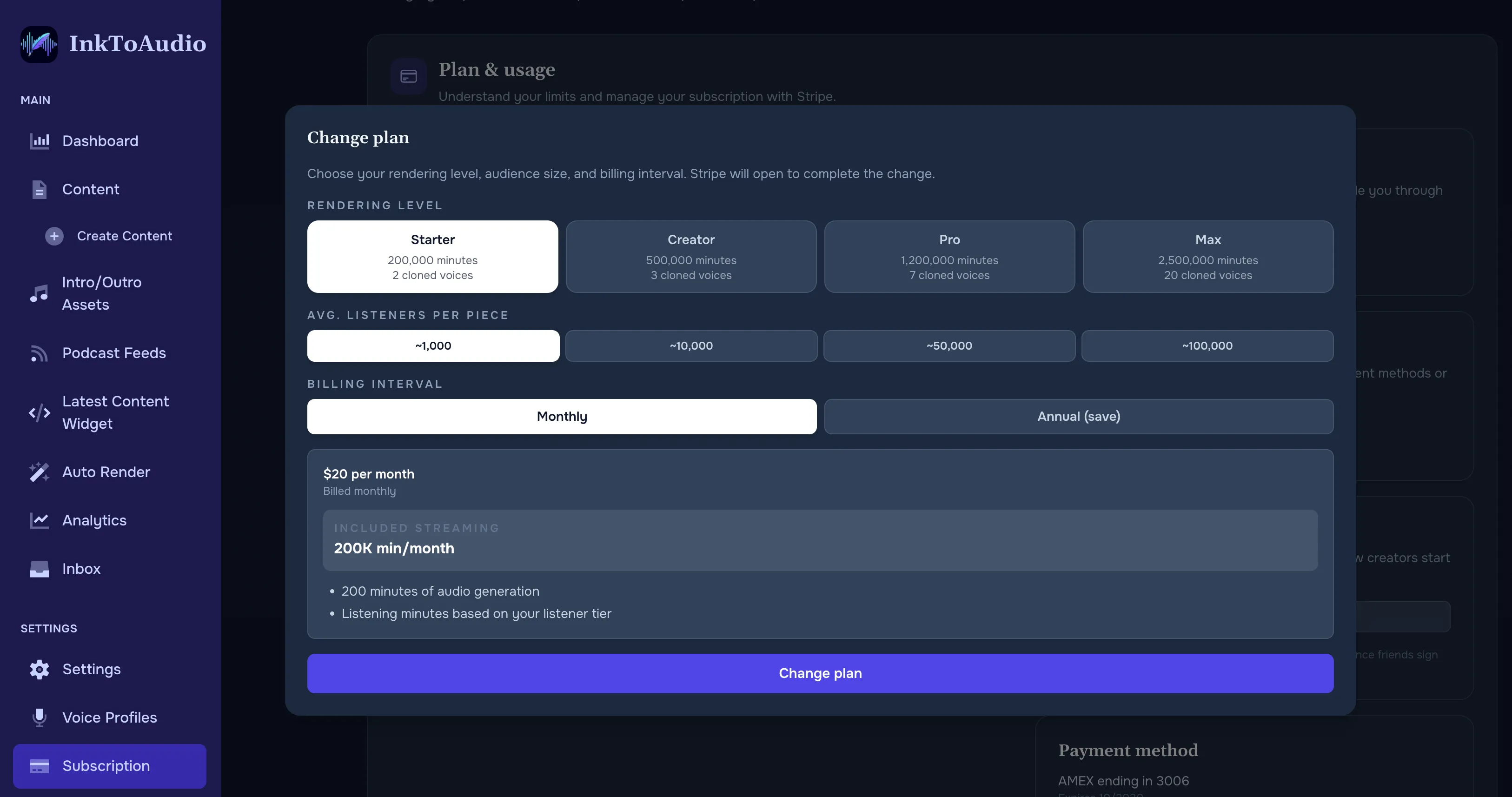1512x797 pixels.
Task: Click the Settings gear icon
Action: click(40, 669)
